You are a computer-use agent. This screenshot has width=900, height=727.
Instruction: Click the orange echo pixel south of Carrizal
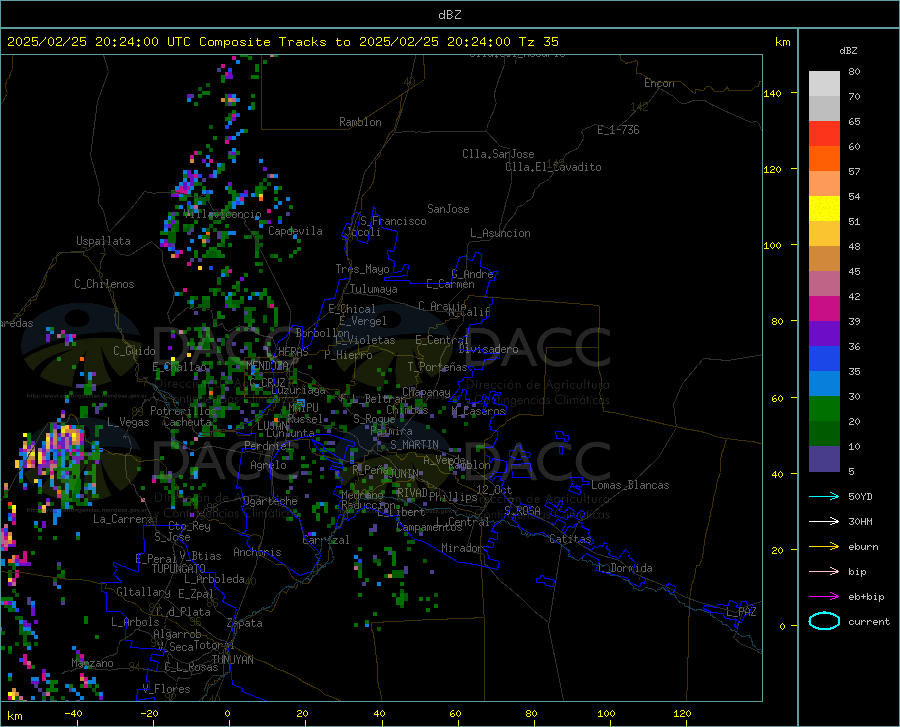point(389,575)
